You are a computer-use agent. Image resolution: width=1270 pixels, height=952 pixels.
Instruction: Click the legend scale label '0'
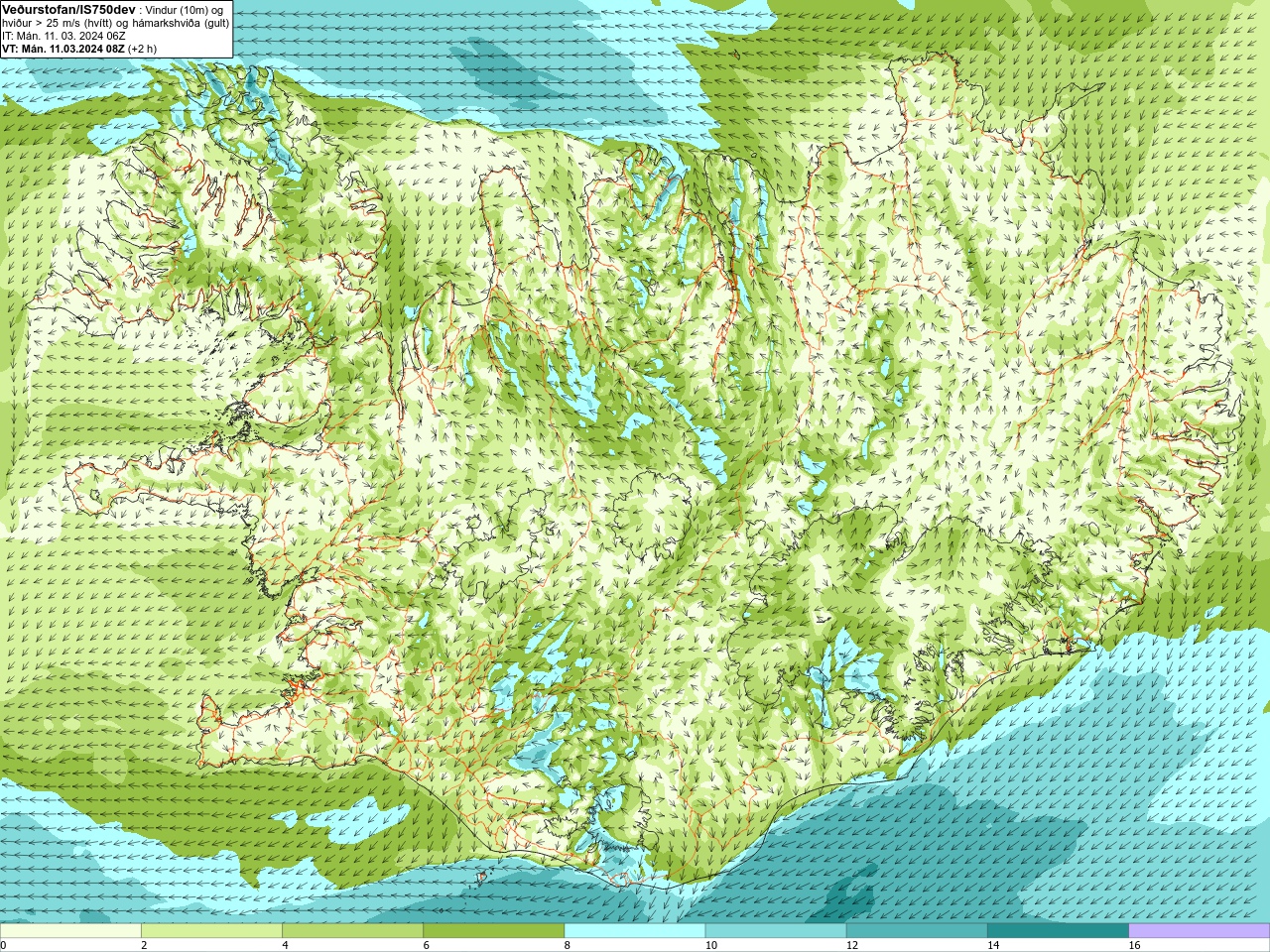pyautogui.click(x=4, y=945)
